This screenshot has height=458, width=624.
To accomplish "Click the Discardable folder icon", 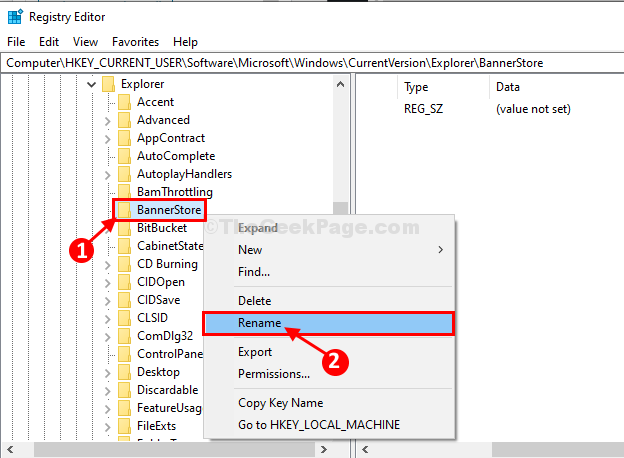I will pos(124,390).
